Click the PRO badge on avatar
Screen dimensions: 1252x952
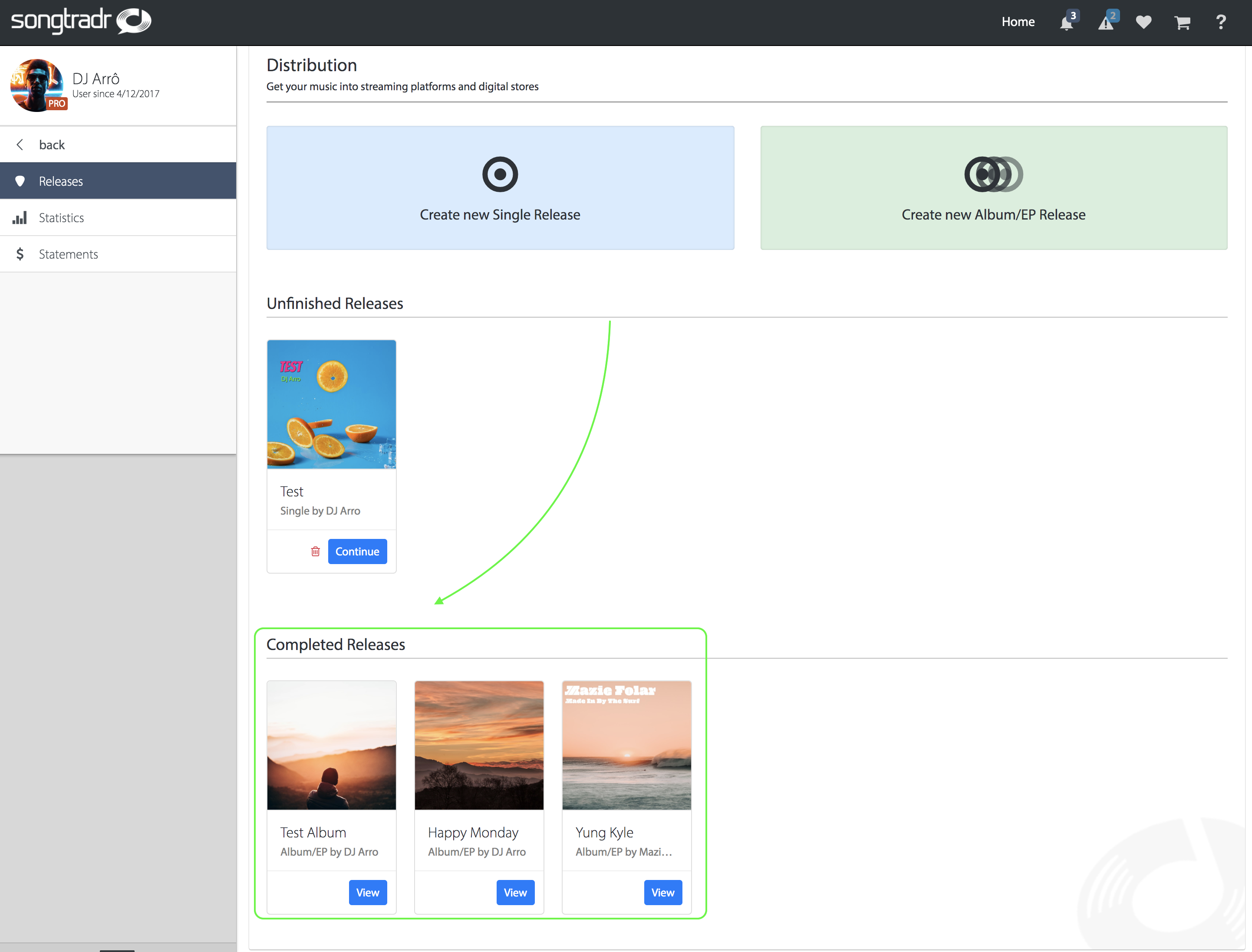click(x=57, y=104)
